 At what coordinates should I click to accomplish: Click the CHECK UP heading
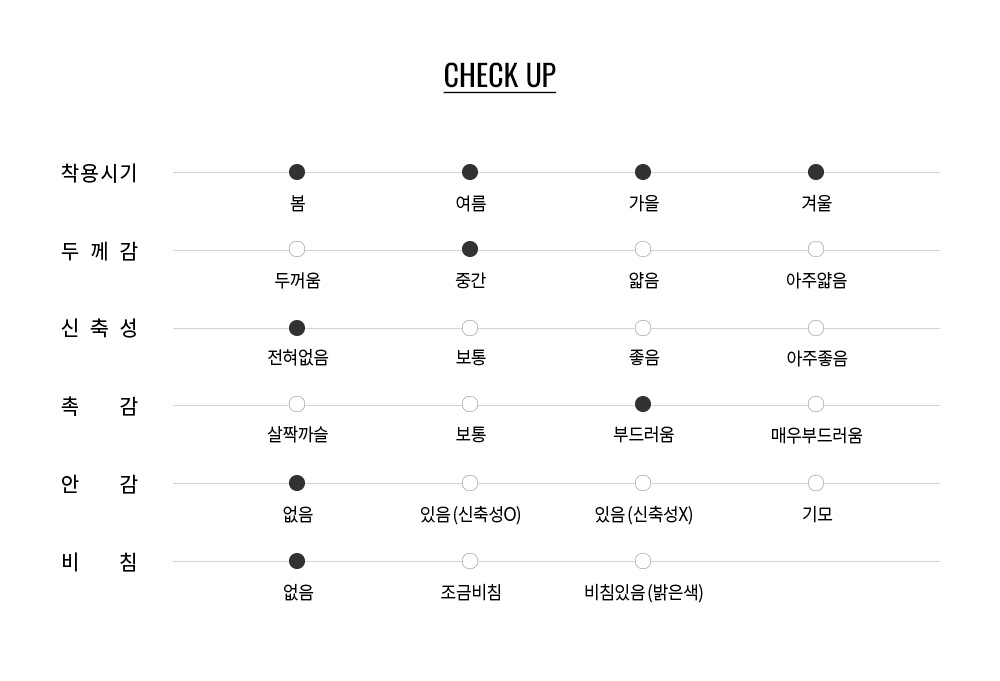(499, 76)
